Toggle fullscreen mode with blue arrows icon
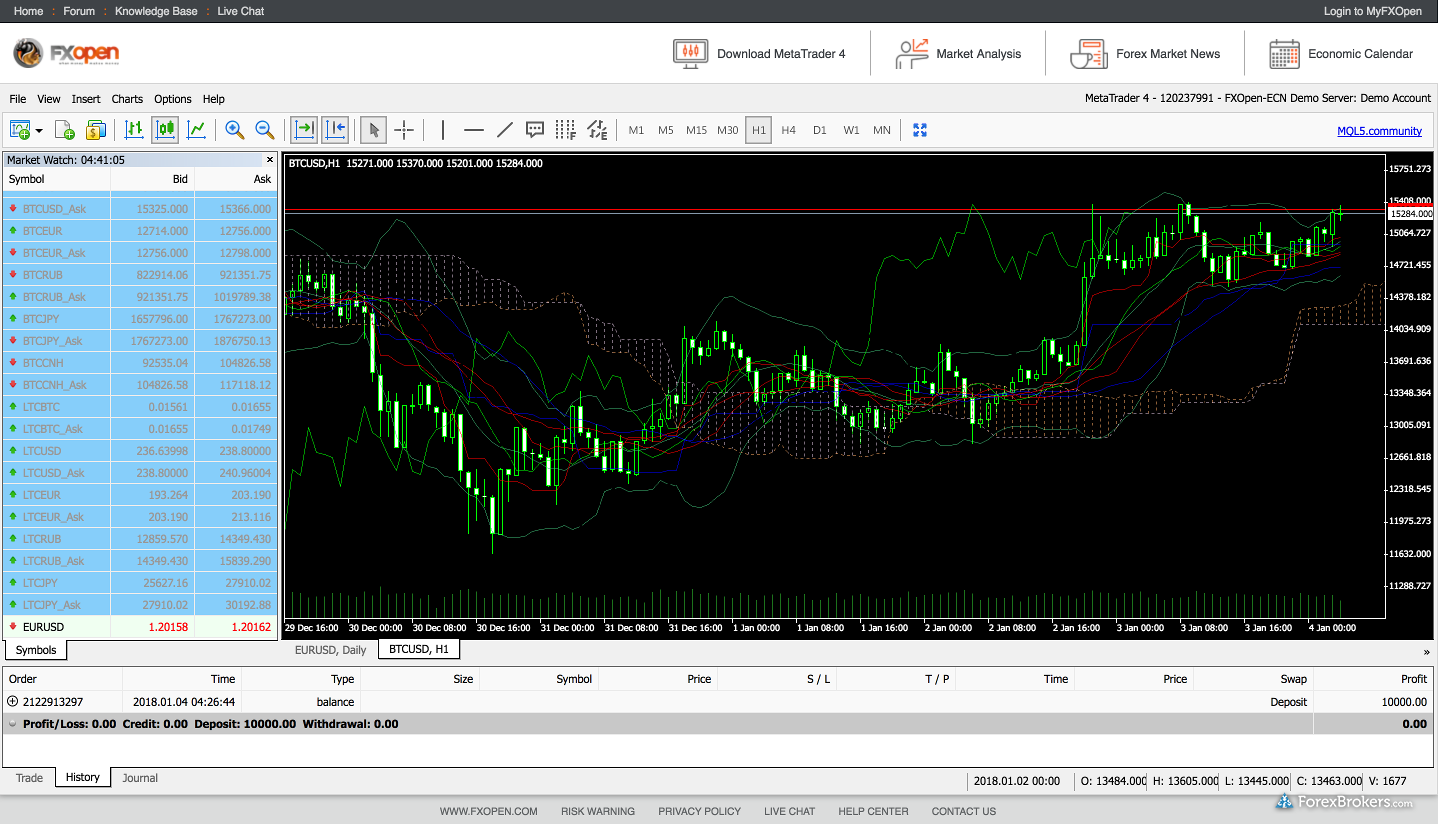The height and width of the screenshot is (824, 1438). click(x=920, y=130)
